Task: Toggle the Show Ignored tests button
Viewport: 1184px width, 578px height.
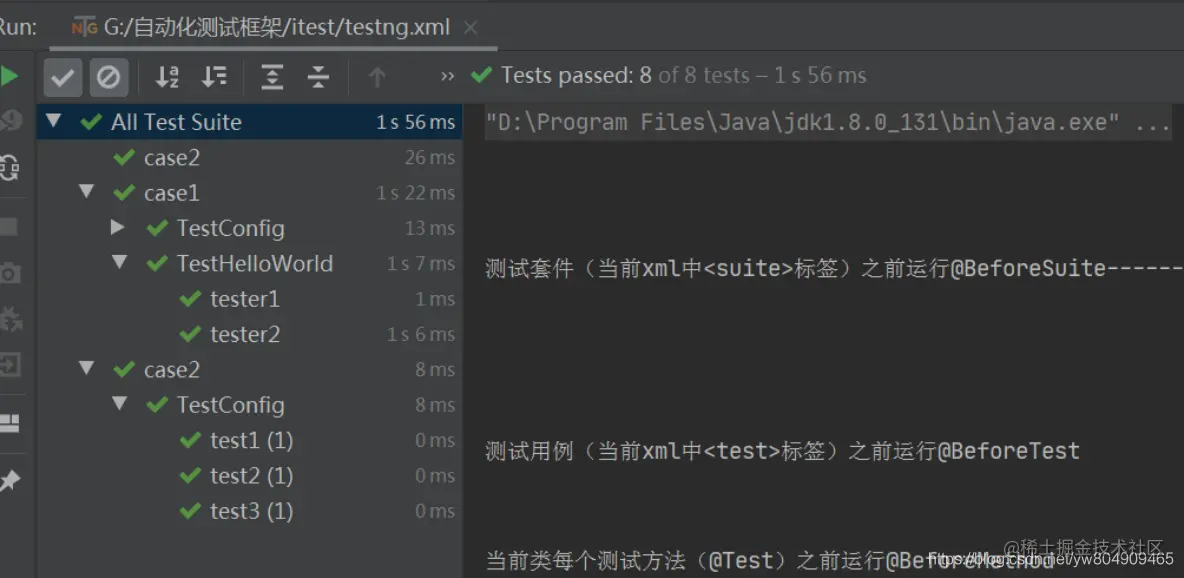Action: (109, 77)
